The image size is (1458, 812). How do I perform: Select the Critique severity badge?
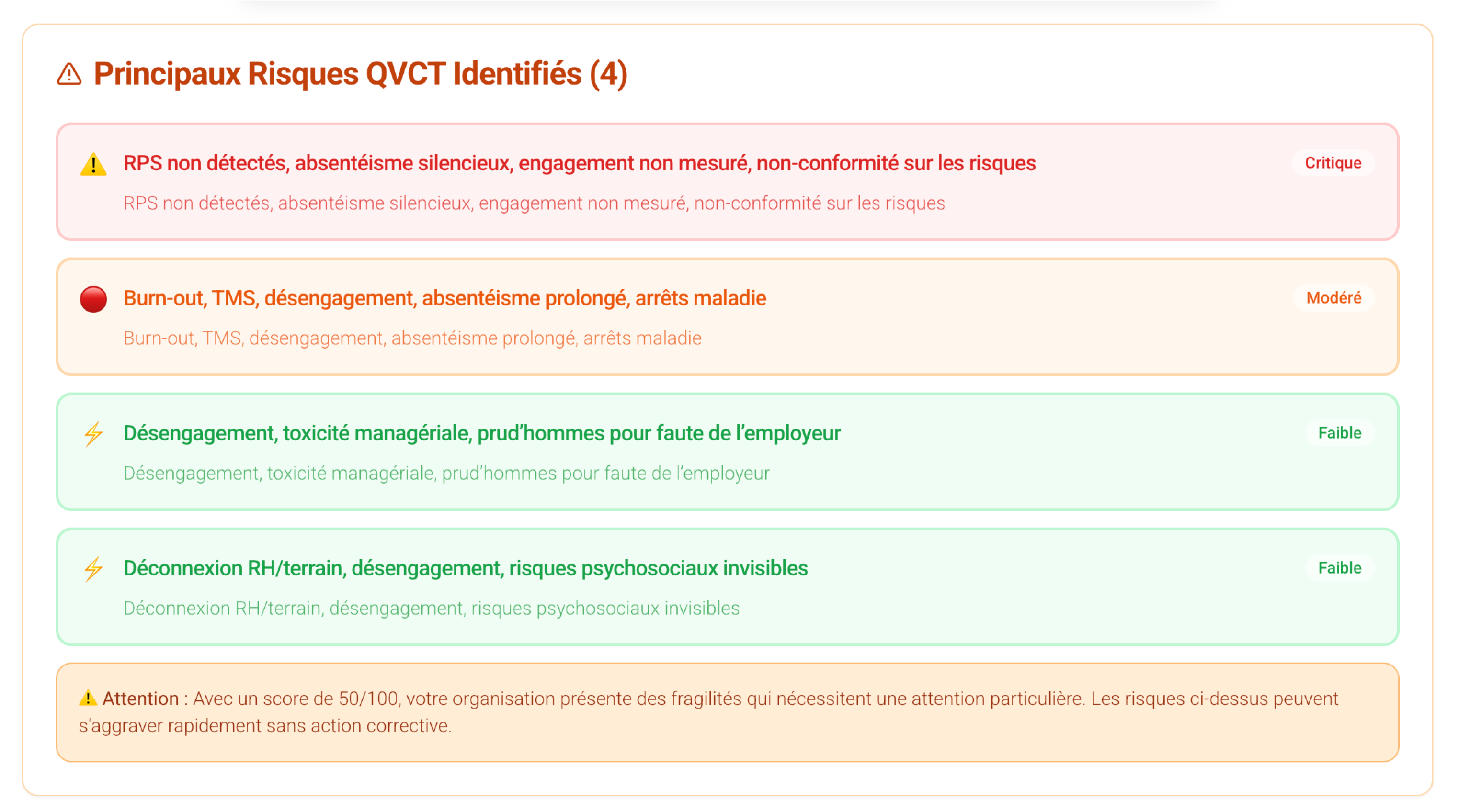pyautogui.click(x=1333, y=163)
